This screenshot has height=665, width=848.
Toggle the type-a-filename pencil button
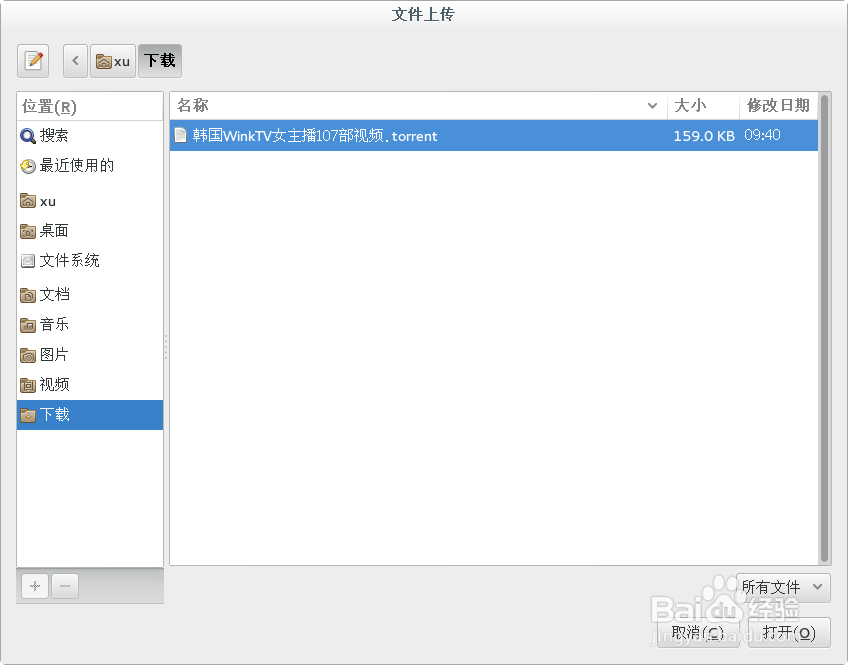[33, 61]
